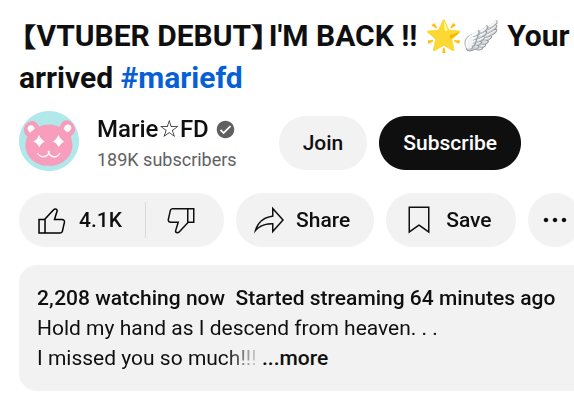
Task: Click the thumbs-down dislike icon
Action: (x=181, y=220)
